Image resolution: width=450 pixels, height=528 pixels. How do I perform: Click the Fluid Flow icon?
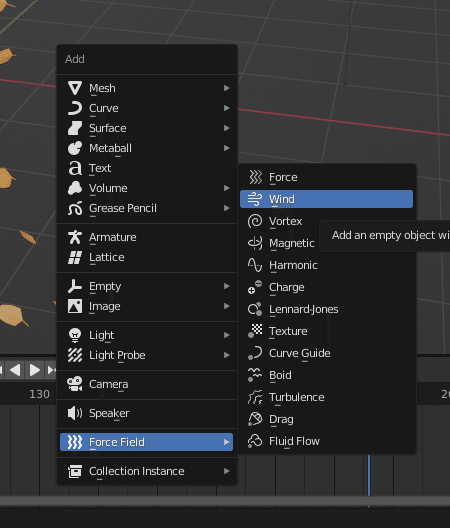255,441
